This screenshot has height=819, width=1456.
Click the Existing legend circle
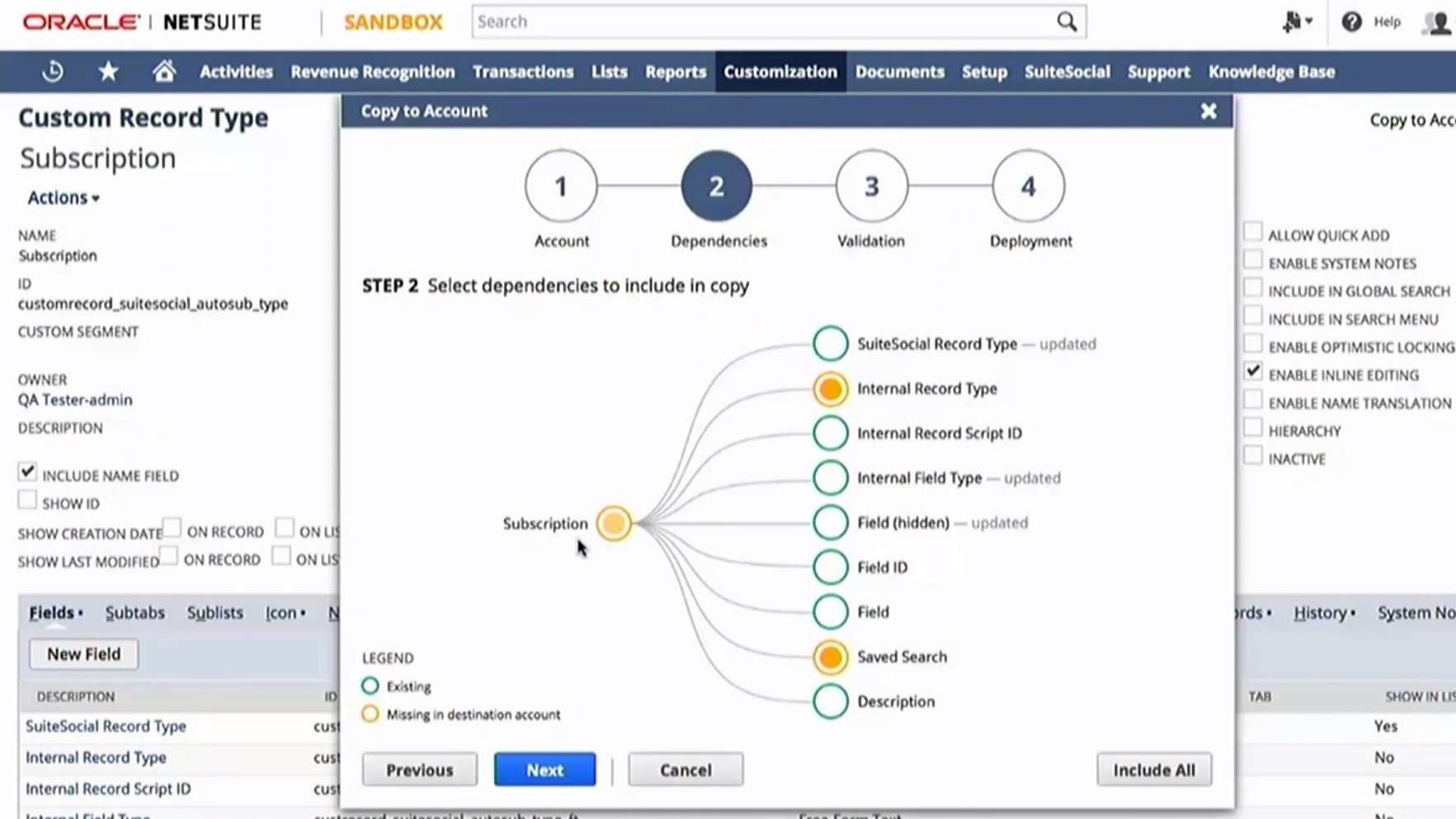[370, 685]
